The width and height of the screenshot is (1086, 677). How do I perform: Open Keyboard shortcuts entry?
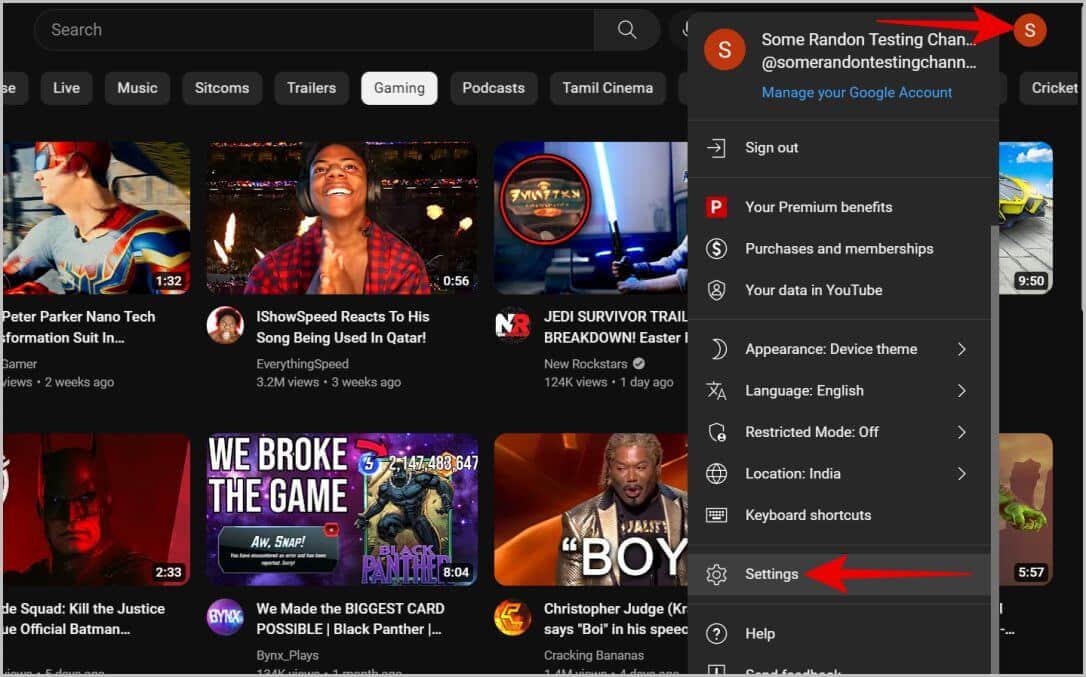click(x=839, y=515)
